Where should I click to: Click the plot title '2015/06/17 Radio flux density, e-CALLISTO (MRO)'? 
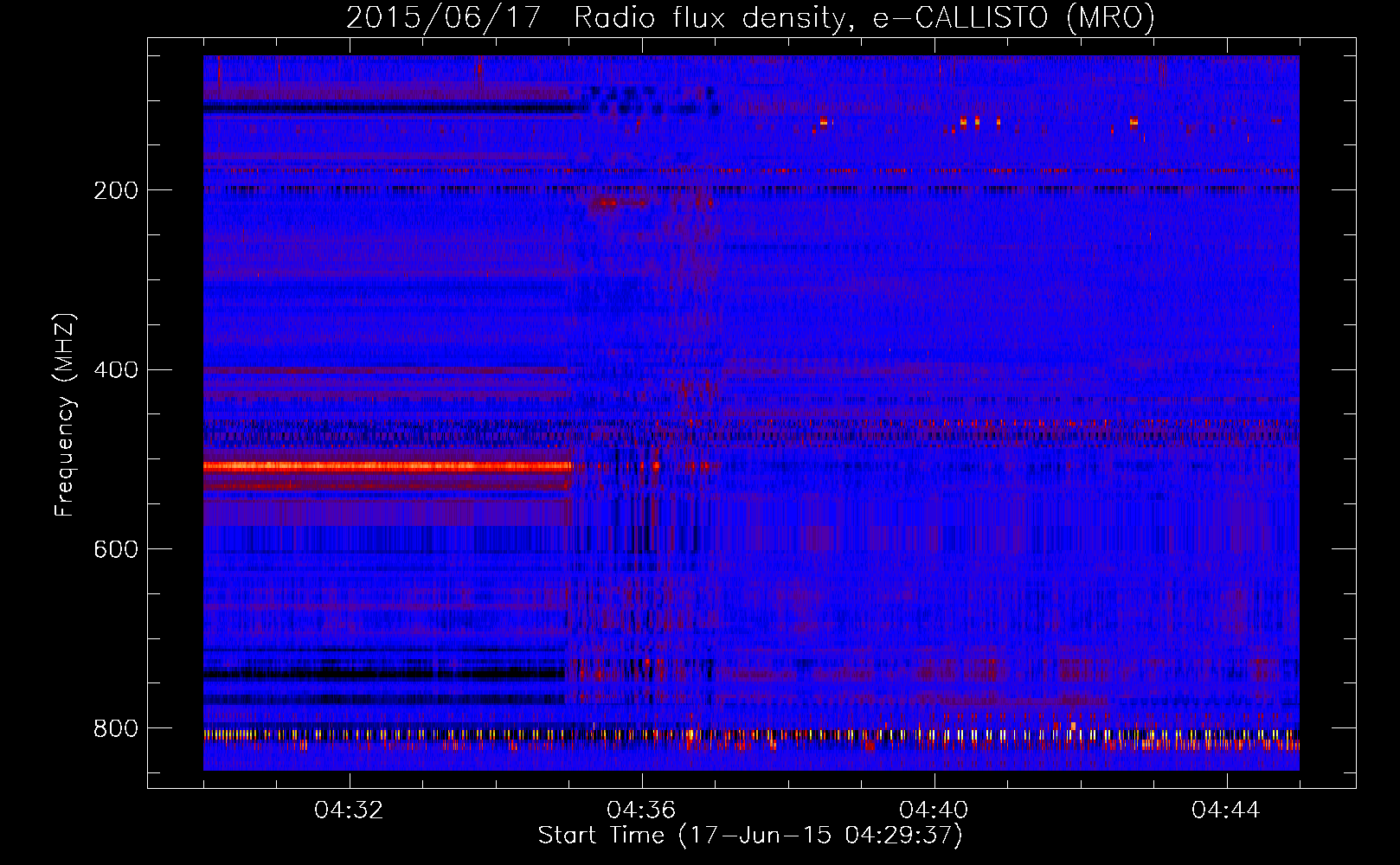pos(750,18)
